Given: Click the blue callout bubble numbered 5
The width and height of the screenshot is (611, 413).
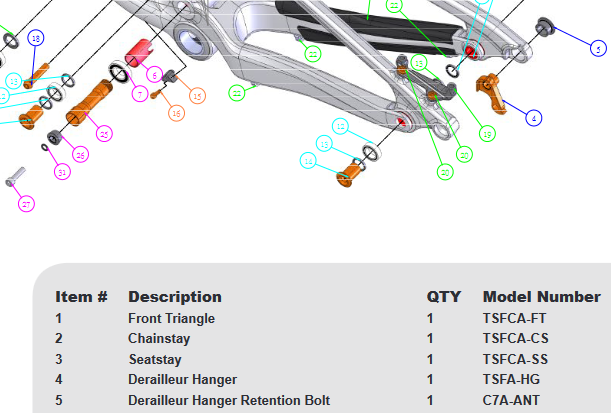Looking at the screenshot, I should click(597, 48).
